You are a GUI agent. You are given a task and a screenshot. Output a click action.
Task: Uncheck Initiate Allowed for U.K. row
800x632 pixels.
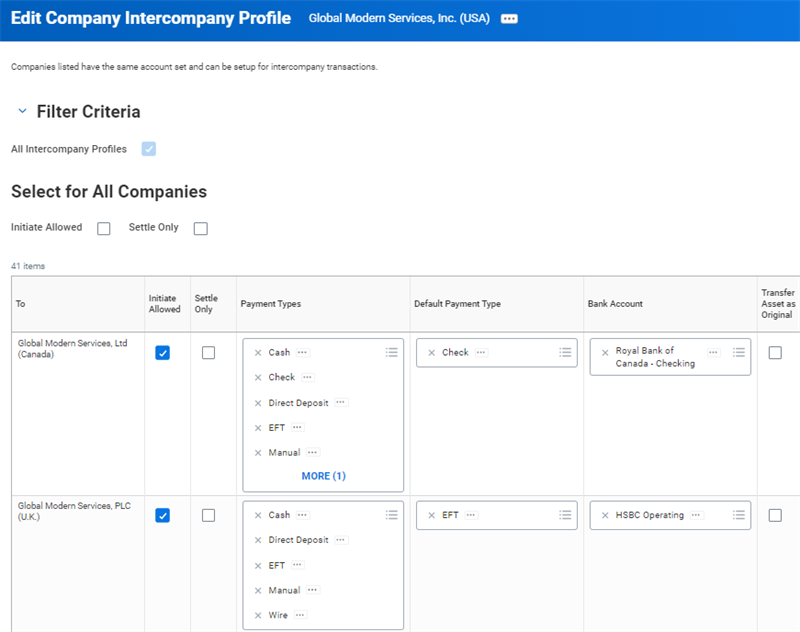pyautogui.click(x=162, y=515)
